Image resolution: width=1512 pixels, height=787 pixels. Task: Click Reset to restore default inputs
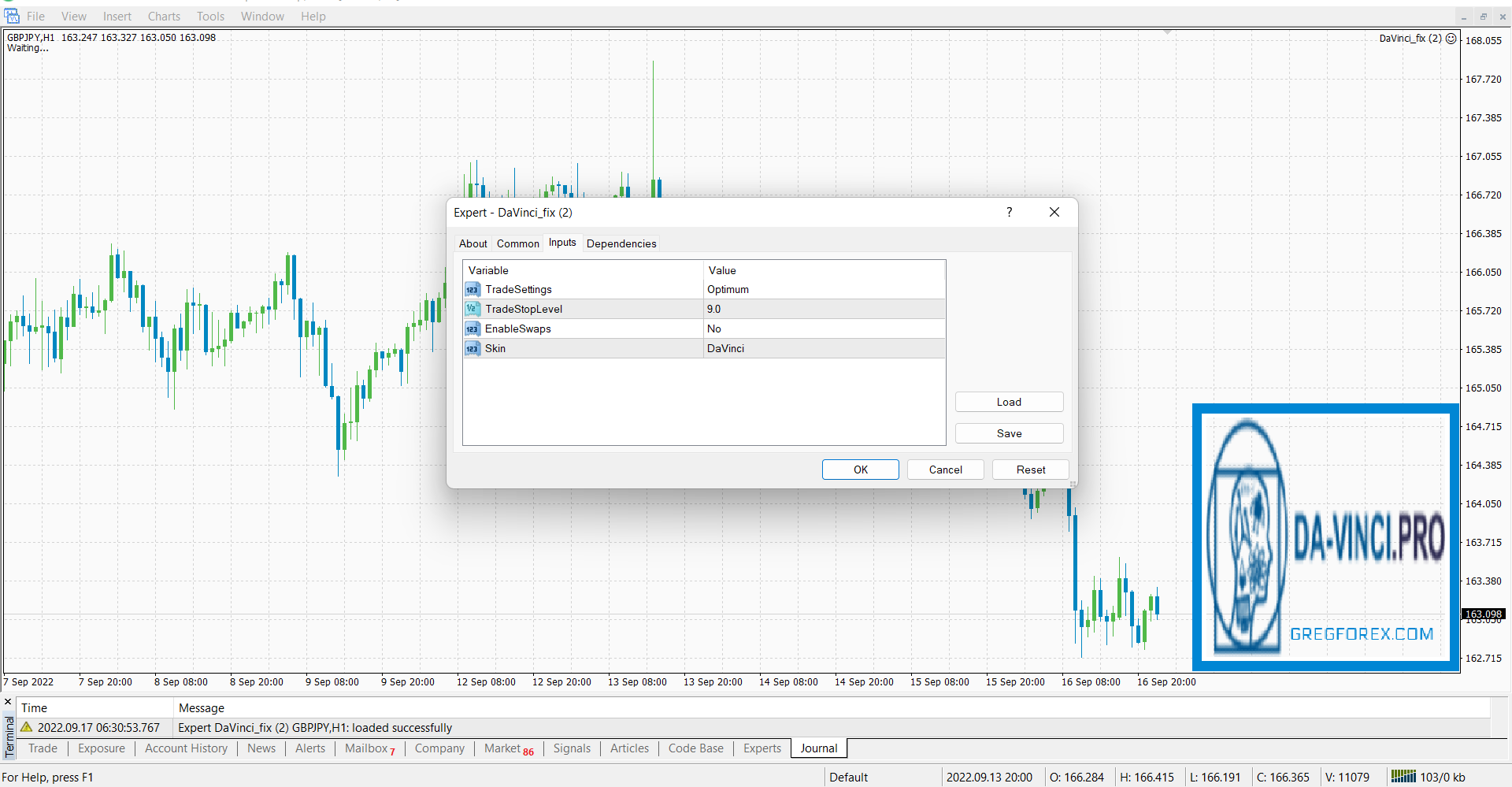(1030, 470)
